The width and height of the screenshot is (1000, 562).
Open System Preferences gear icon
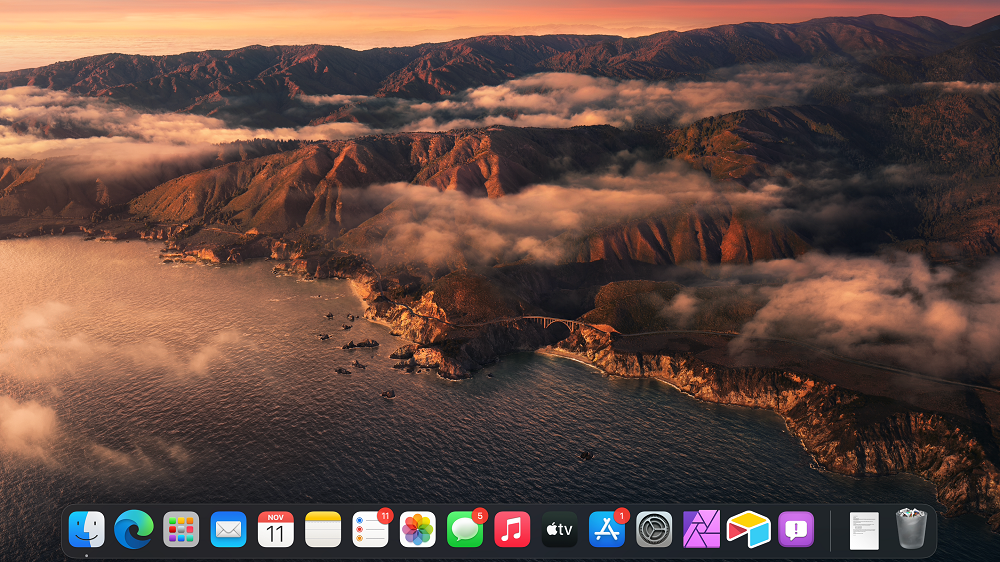pyautogui.click(x=654, y=529)
